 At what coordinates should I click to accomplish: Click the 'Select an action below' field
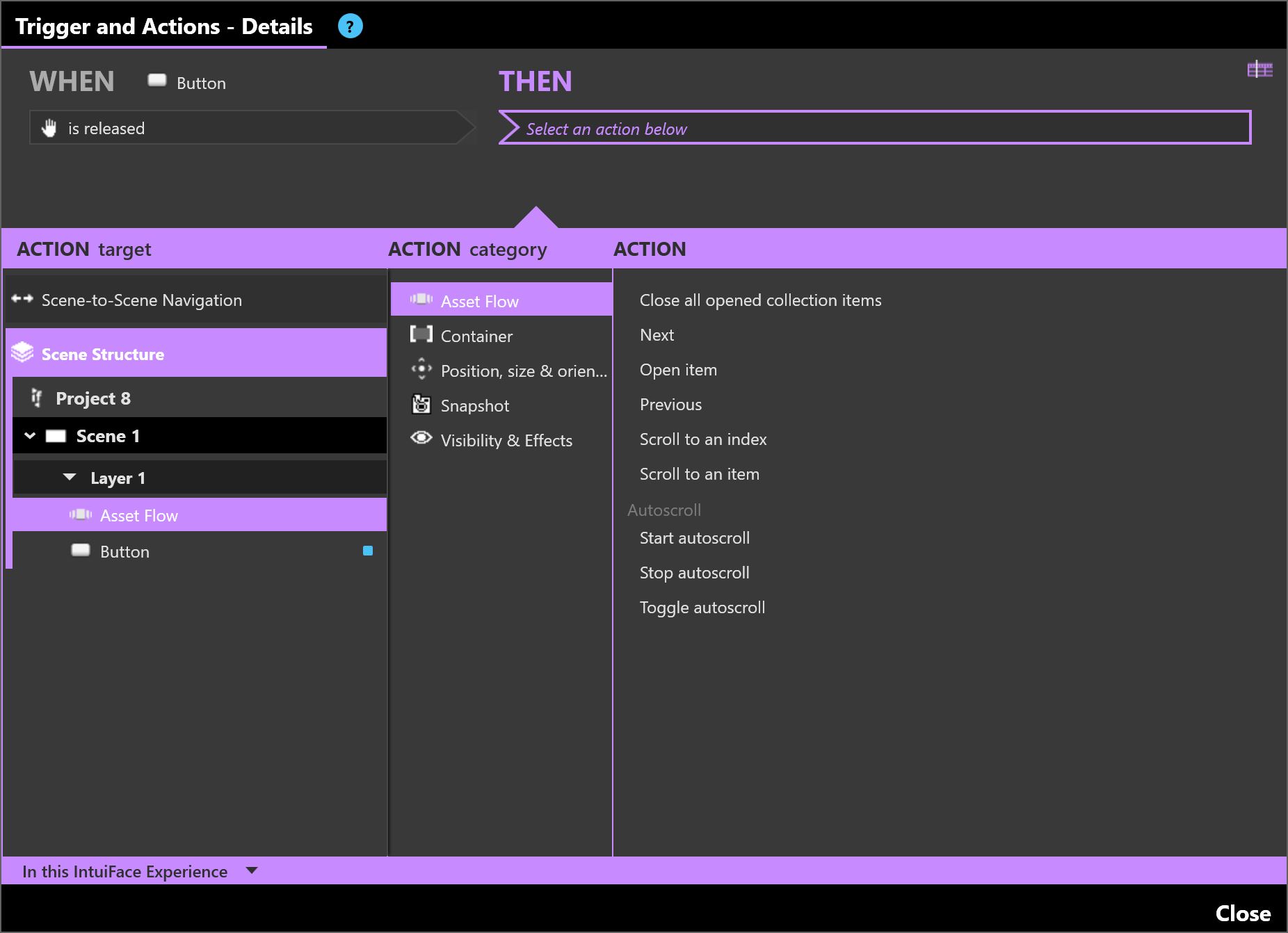pos(874,129)
